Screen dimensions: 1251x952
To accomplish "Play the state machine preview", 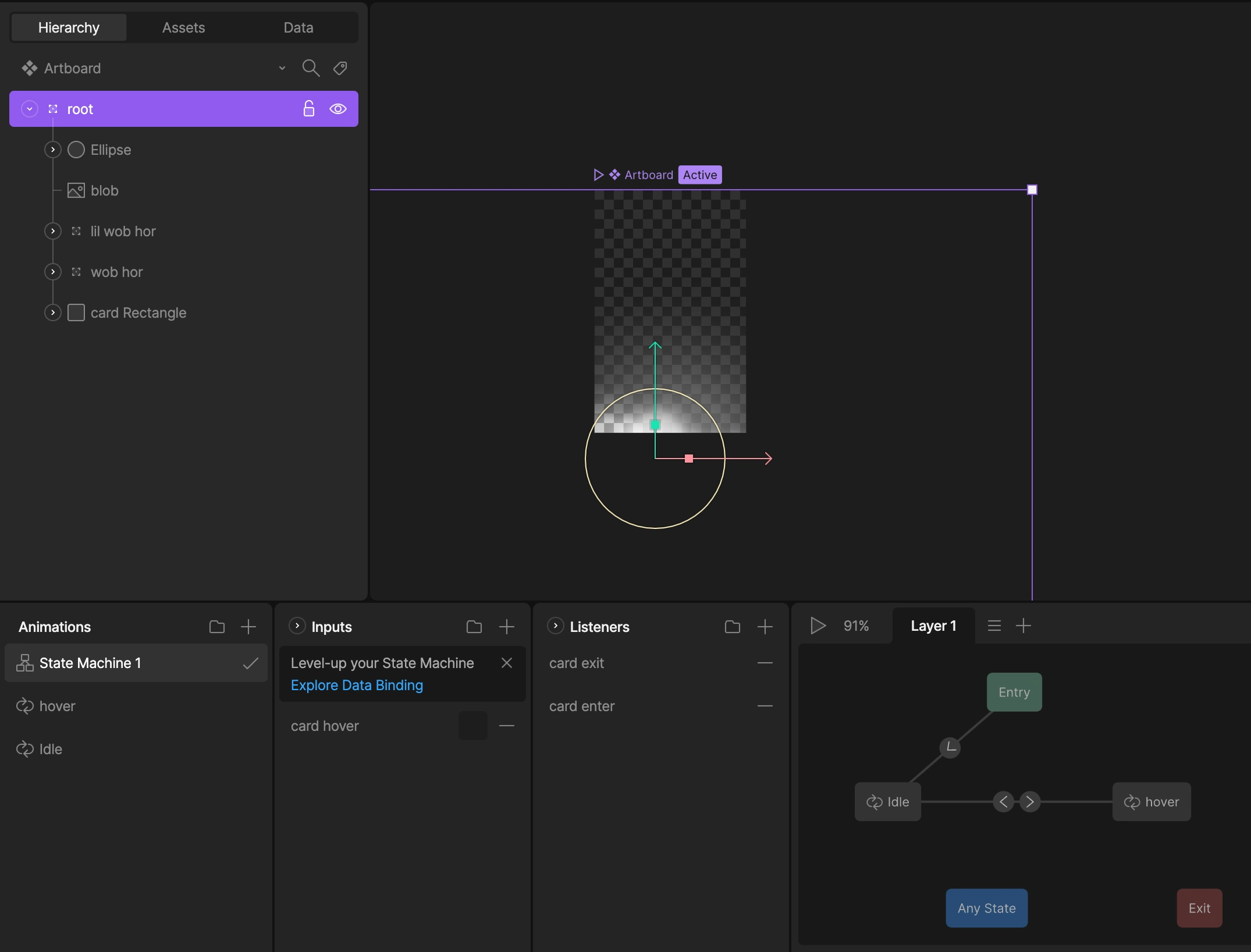I will click(818, 626).
